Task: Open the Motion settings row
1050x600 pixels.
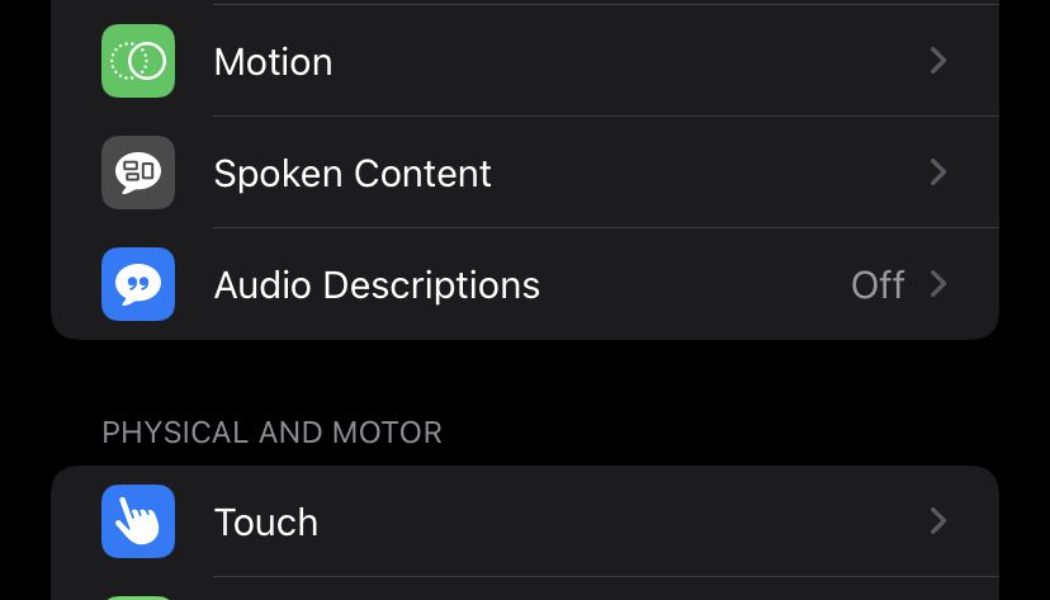Action: (500, 61)
